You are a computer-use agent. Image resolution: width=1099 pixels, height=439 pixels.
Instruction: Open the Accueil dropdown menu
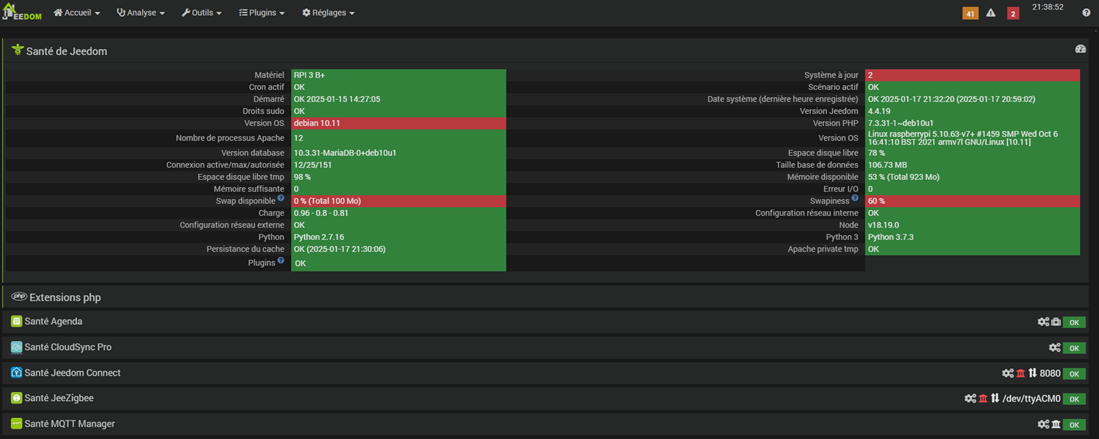[x=77, y=13]
